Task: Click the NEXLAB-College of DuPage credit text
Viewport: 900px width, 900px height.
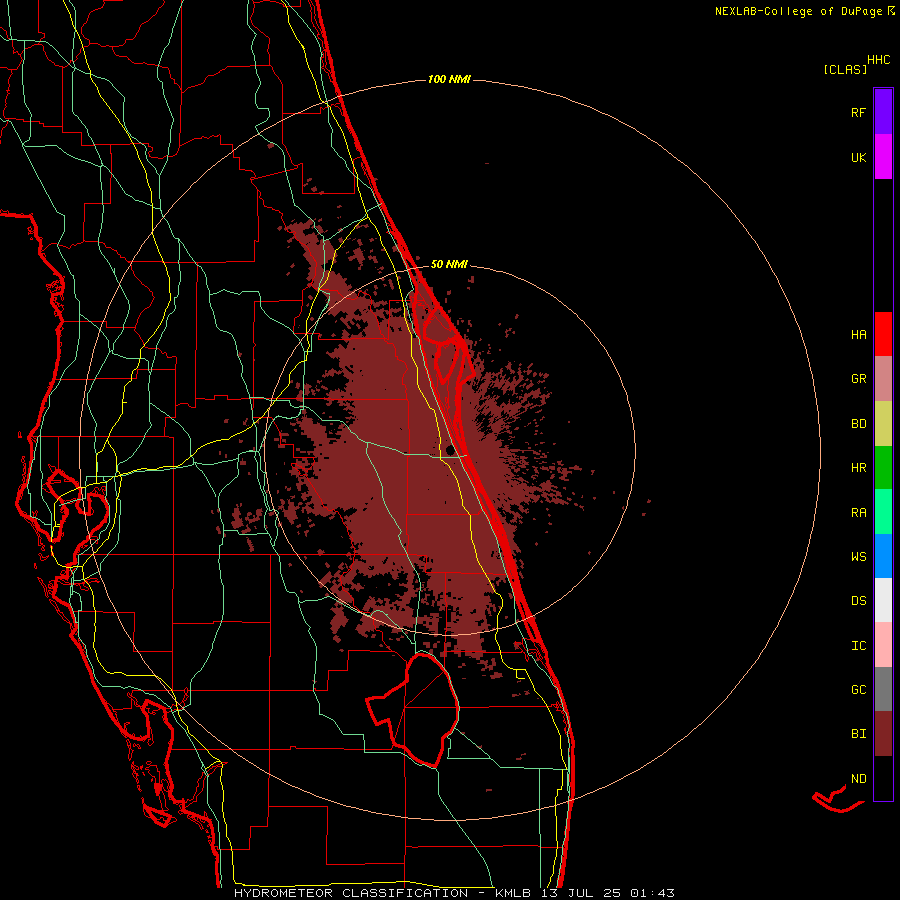Action: click(798, 11)
